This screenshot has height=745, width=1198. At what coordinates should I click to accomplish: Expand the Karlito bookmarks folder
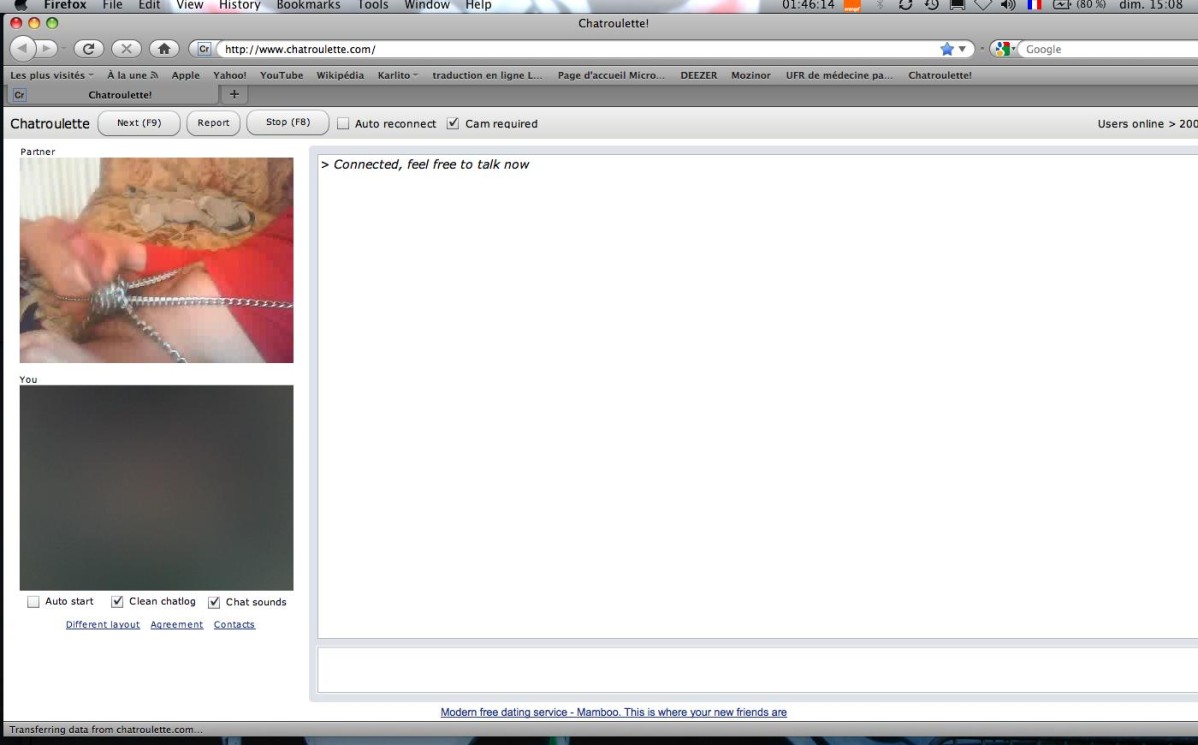(397, 75)
